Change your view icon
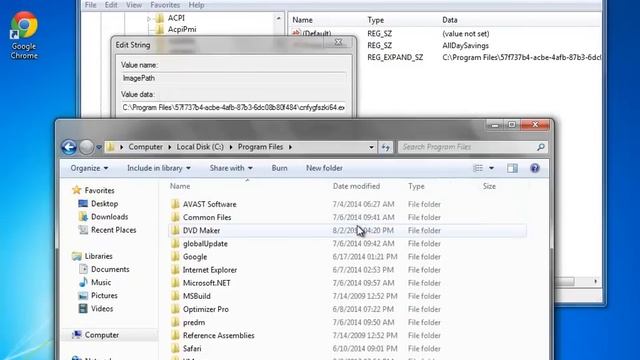640x360 pixels. click(x=478, y=168)
